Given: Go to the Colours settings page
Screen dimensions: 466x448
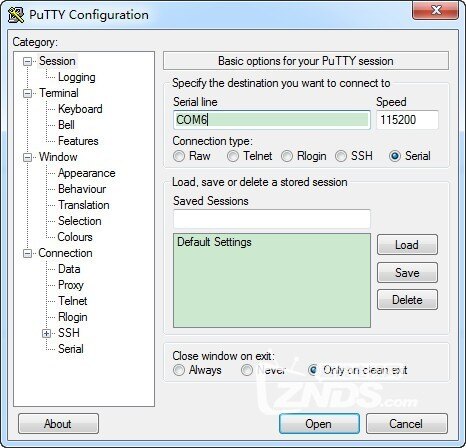Looking at the screenshot, I should [75, 237].
